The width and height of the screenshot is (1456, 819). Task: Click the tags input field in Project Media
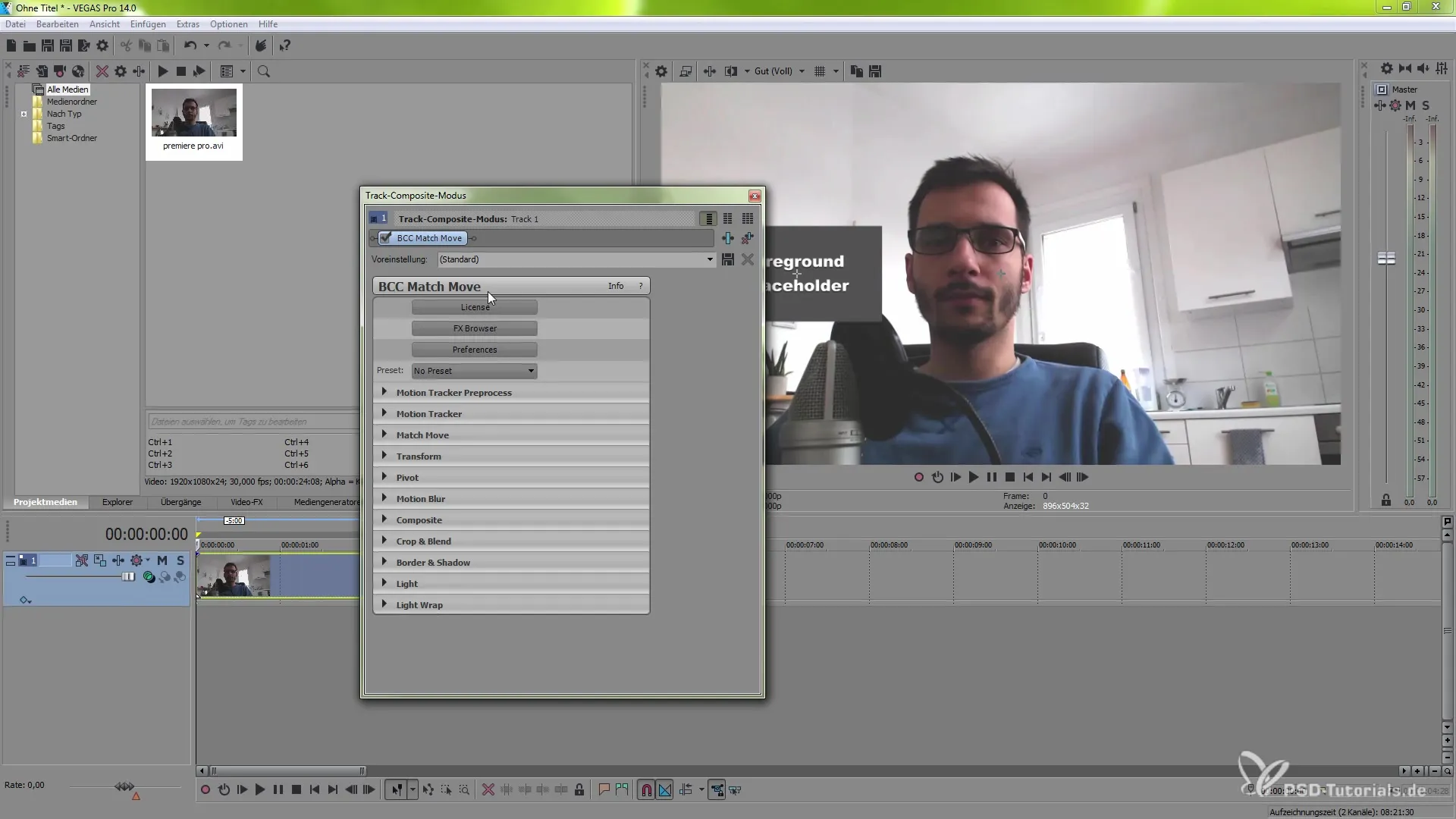point(252,422)
